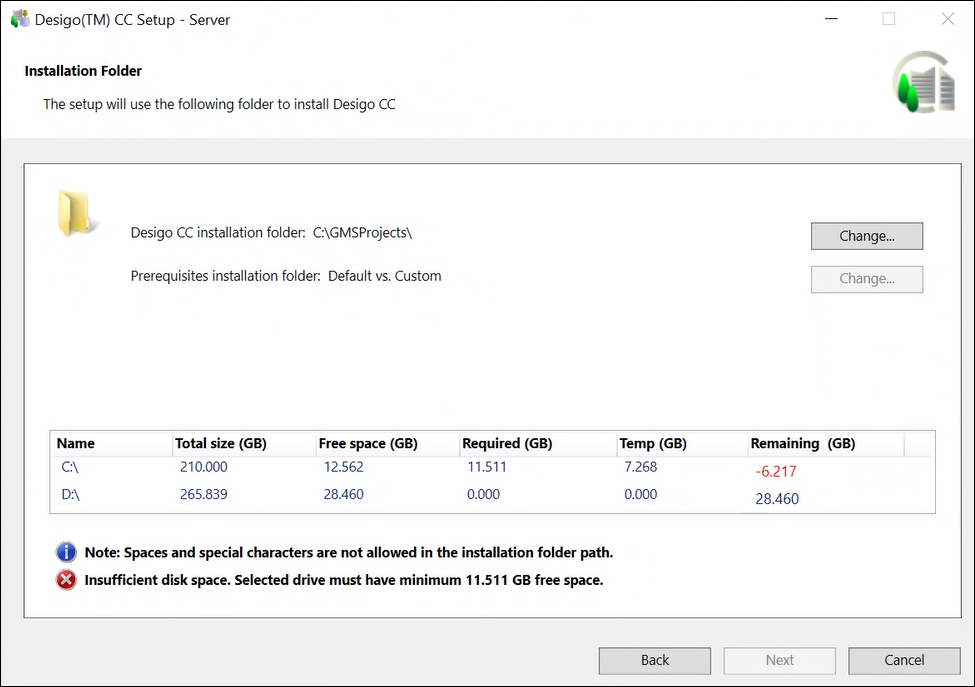Close the setup window

[x=947, y=19]
